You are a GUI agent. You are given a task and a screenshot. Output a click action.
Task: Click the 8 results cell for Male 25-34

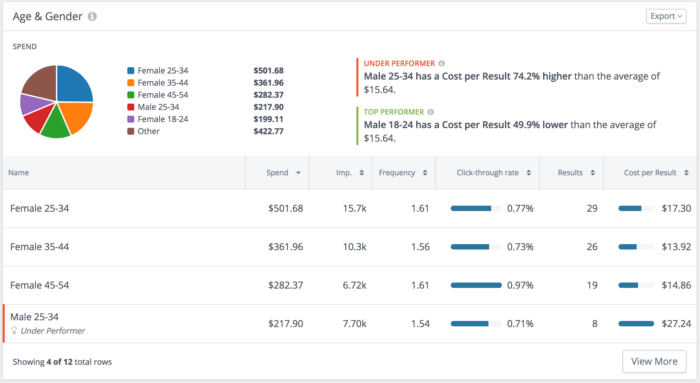tap(594, 324)
